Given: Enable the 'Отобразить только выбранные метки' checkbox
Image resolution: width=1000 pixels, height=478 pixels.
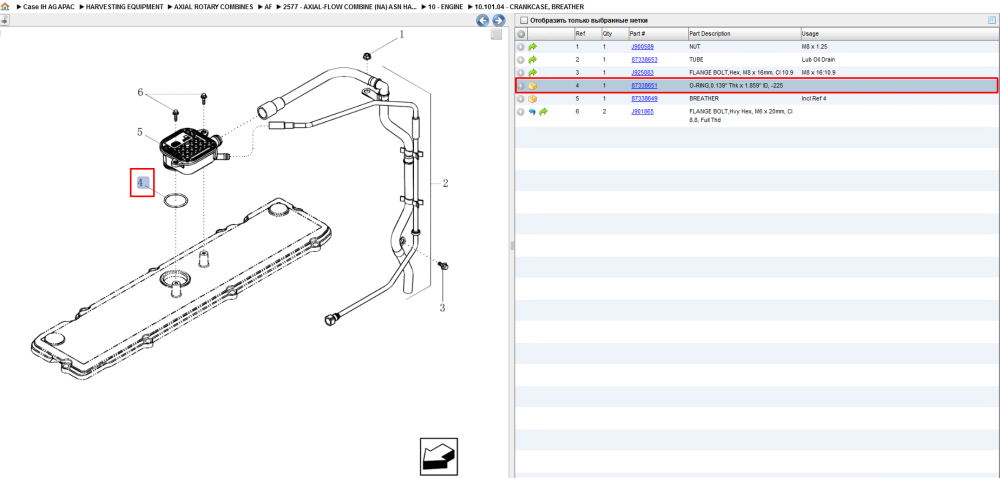Looking at the screenshot, I should coord(524,20).
